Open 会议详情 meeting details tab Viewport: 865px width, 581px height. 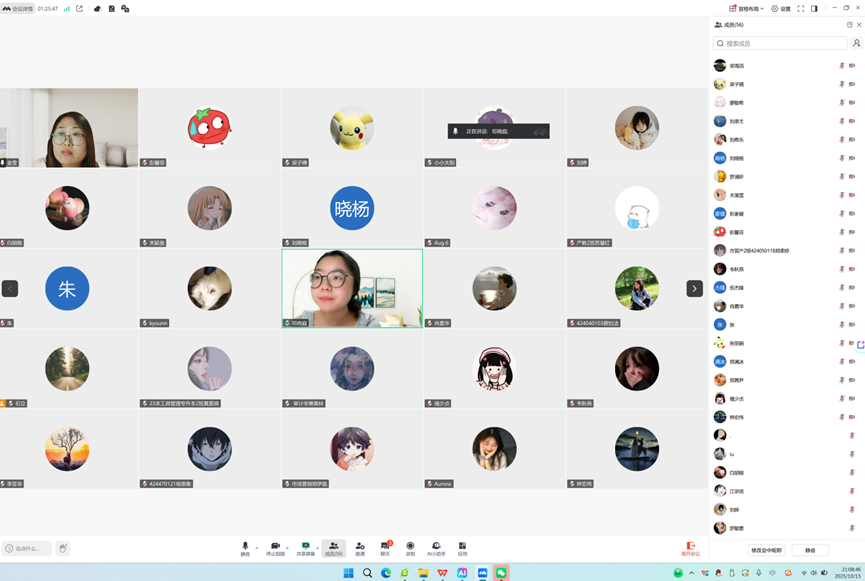point(18,8)
